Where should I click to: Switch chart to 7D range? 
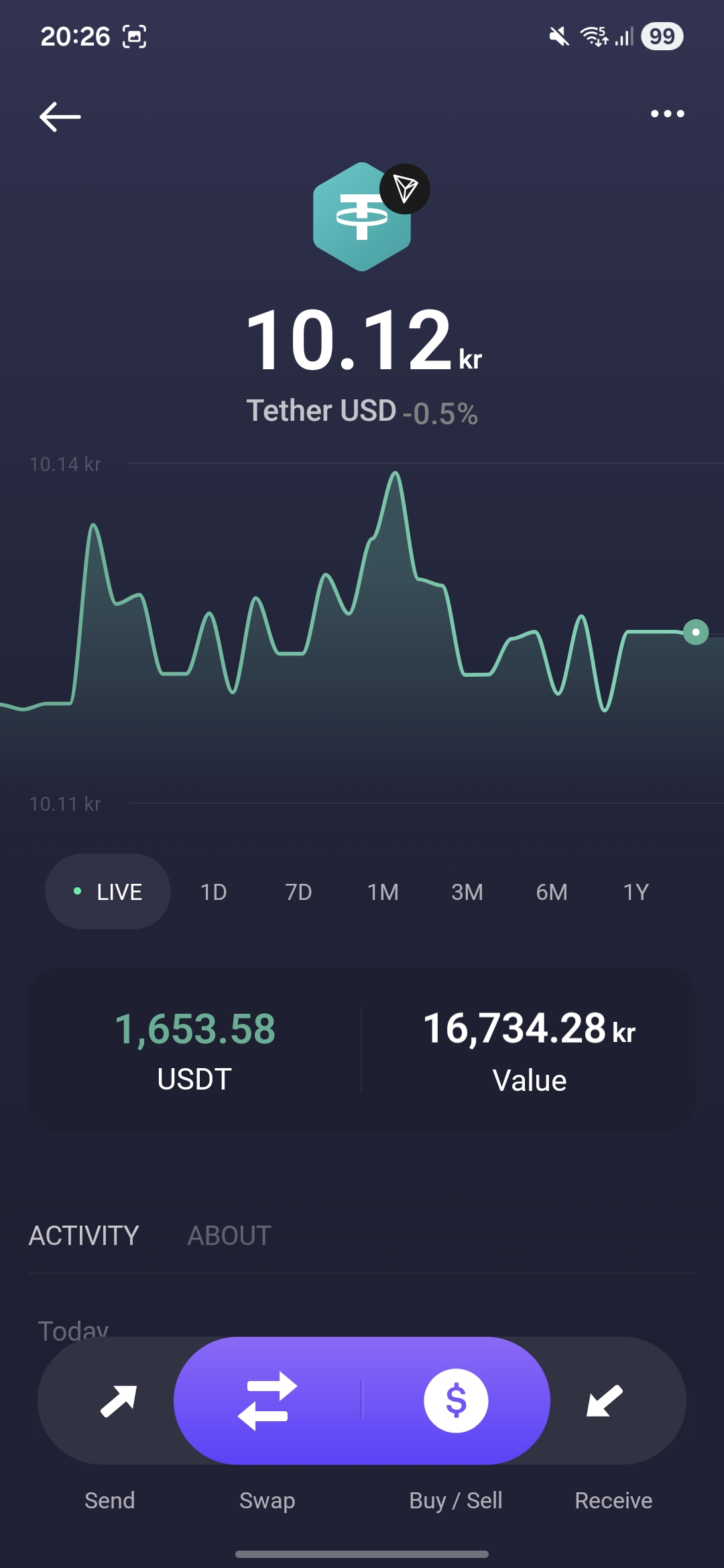click(x=298, y=892)
